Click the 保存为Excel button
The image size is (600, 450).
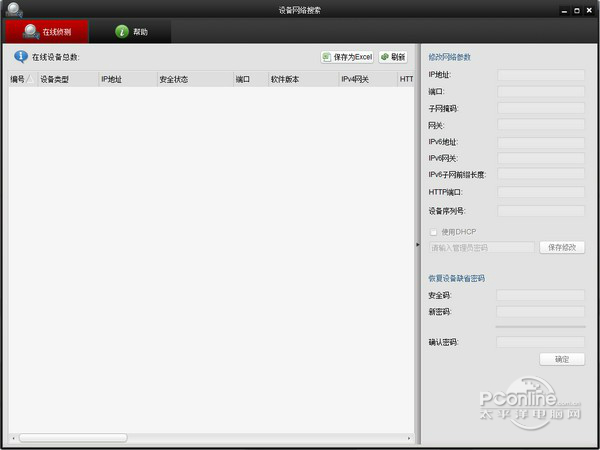point(347,57)
